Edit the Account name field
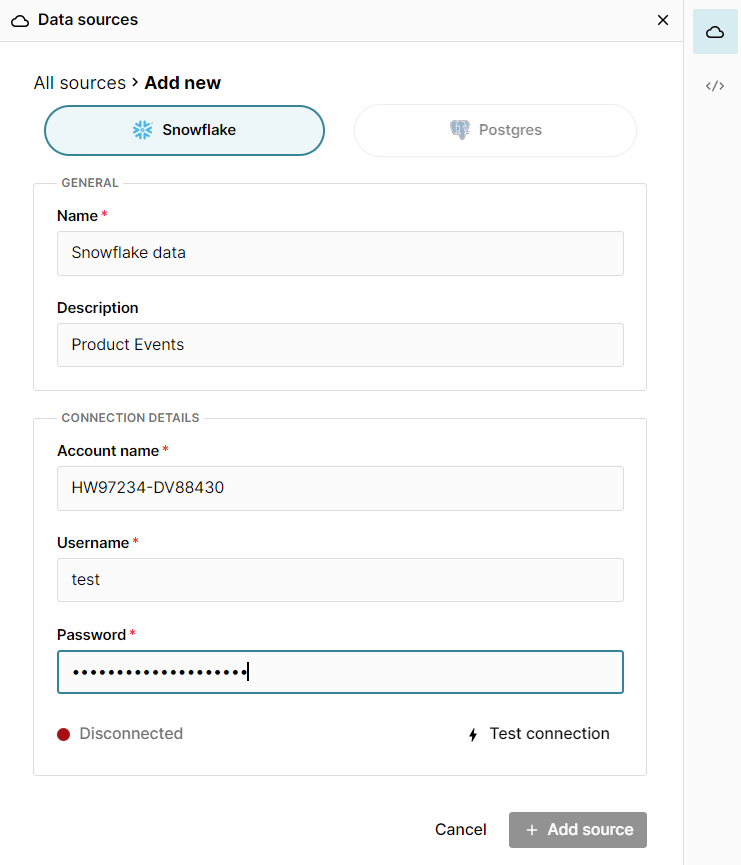This screenshot has height=865, width=741. pyautogui.click(x=340, y=488)
